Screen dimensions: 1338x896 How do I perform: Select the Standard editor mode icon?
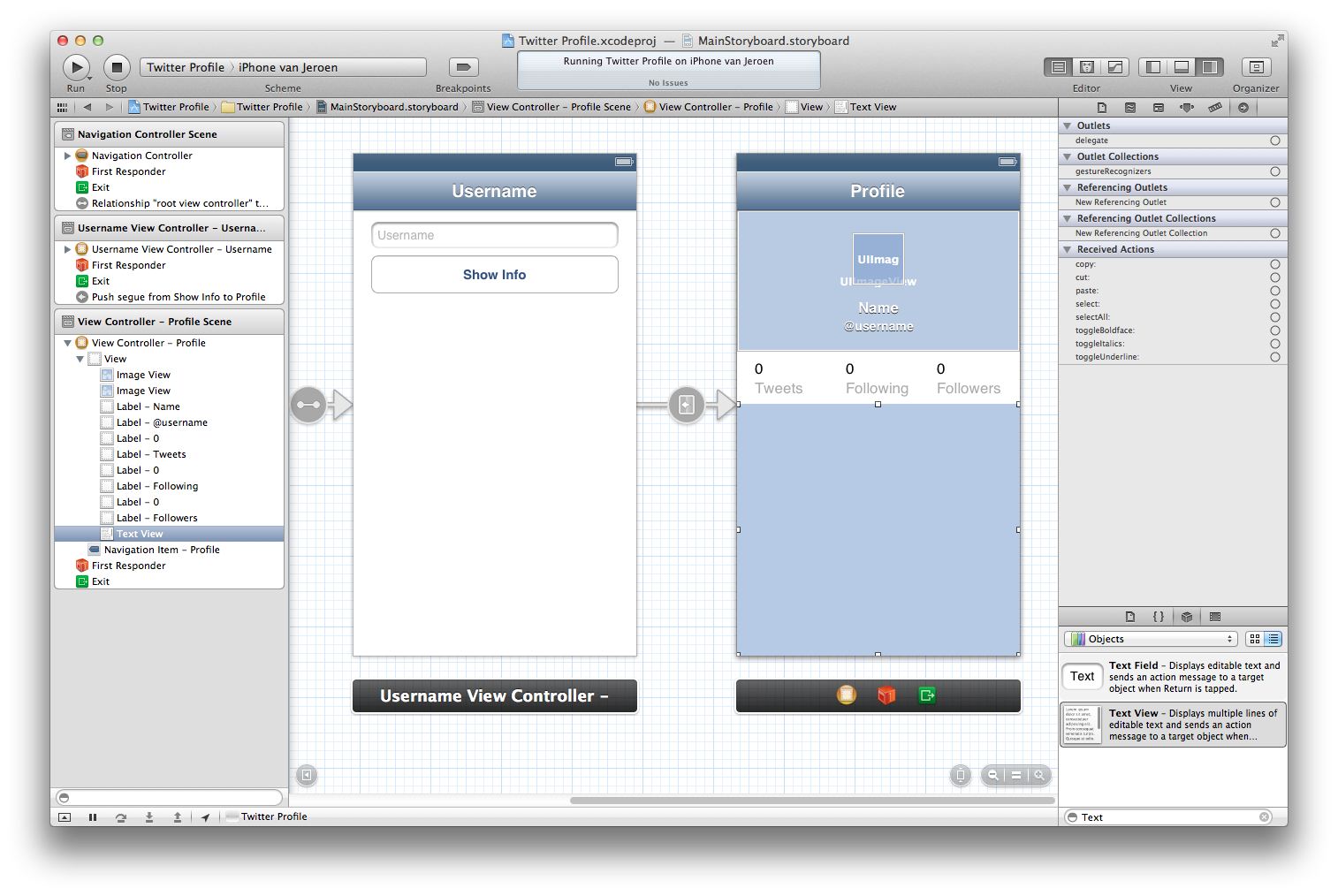[1058, 67]
